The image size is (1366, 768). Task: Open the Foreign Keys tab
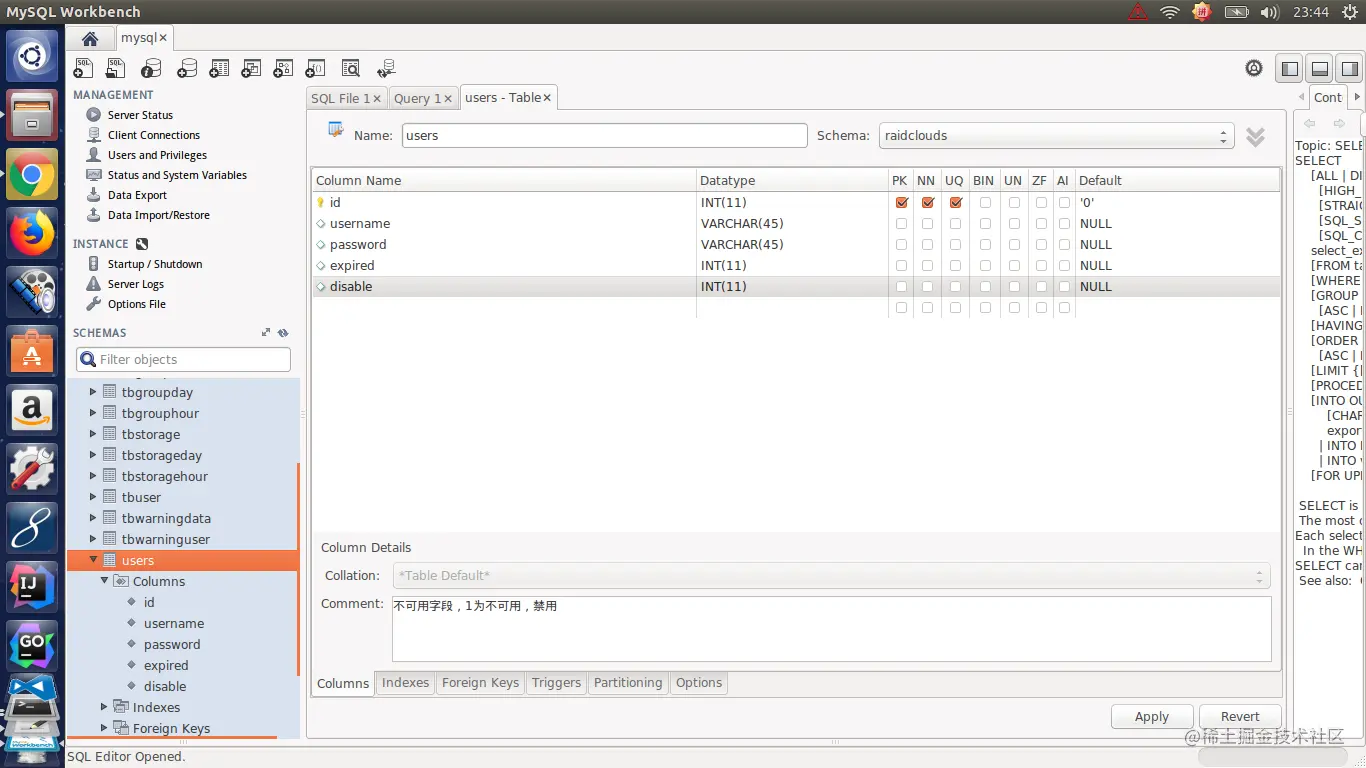[x=480, y=683]
